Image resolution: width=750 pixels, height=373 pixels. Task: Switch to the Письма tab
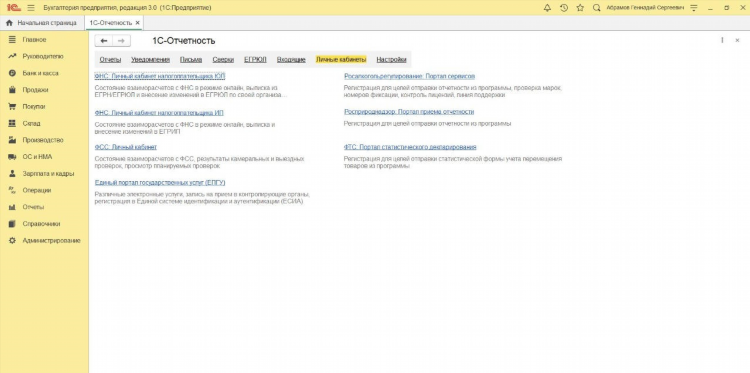point(191,60)
